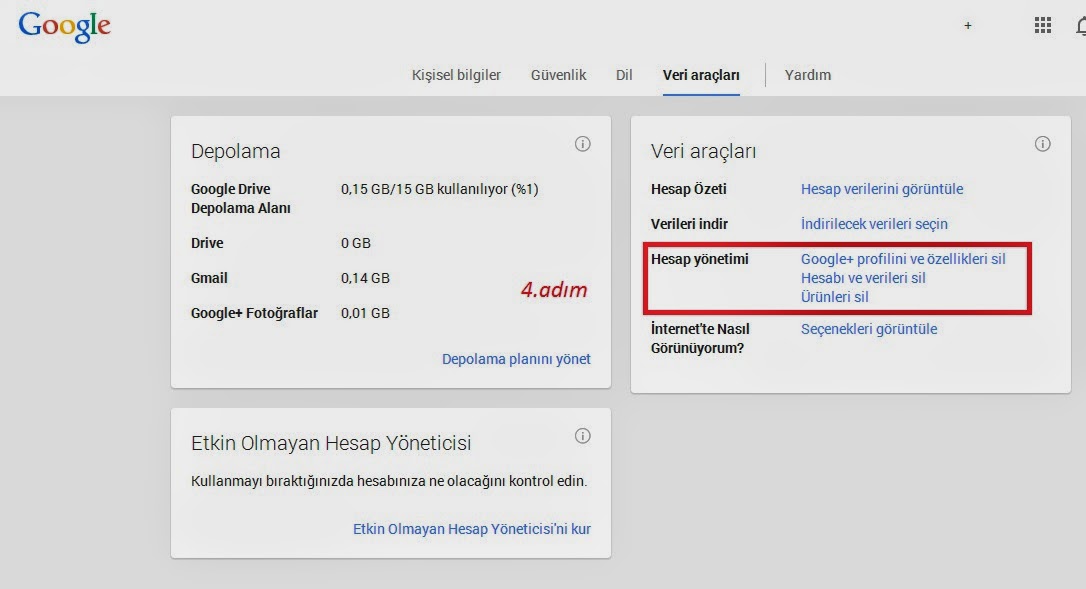Open info icon on Veri araçları card
Screen dimensions: 1086x589
click(x=1042, y=143)
